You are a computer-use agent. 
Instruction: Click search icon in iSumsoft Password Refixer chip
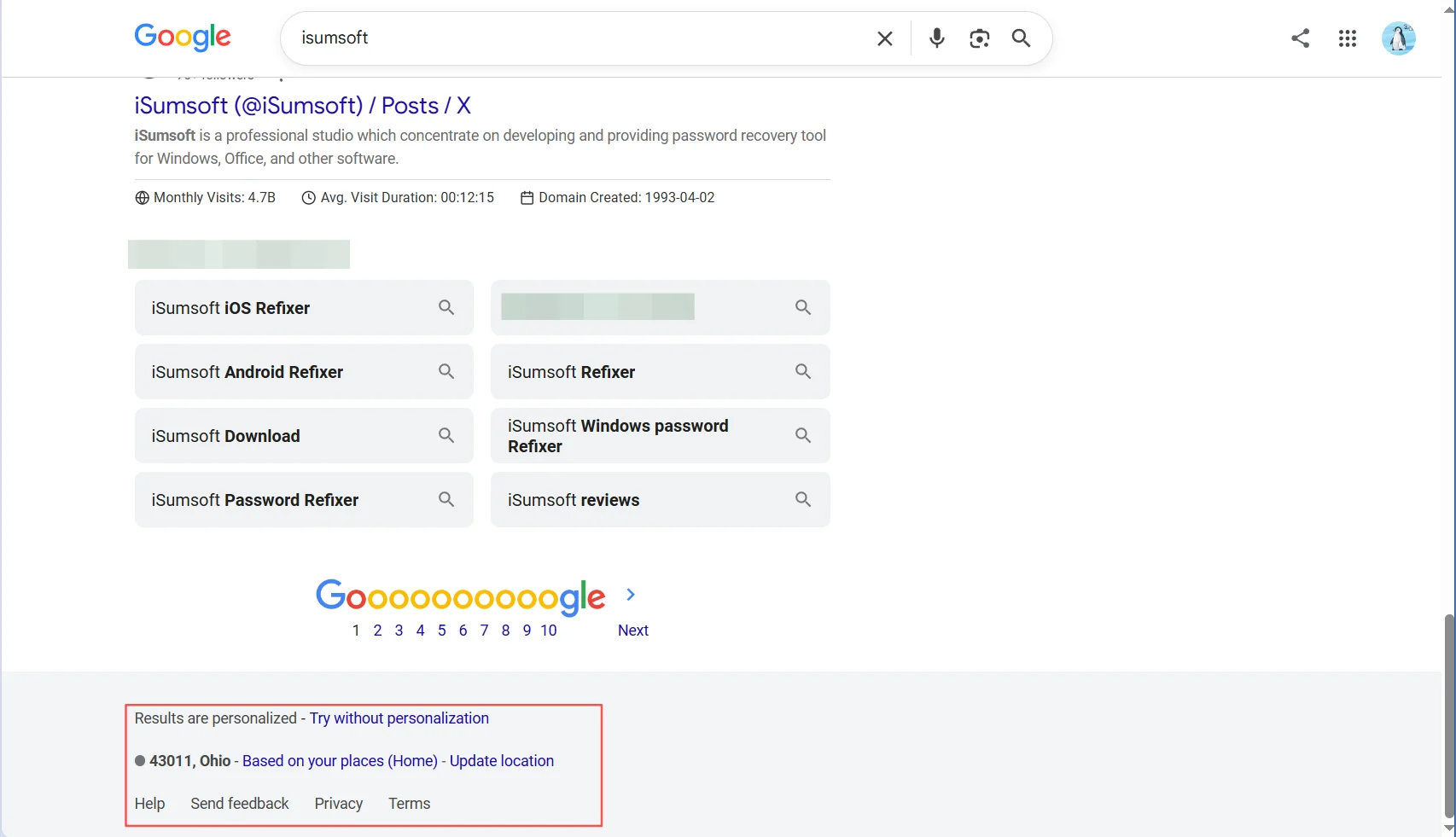pos(446,499)
